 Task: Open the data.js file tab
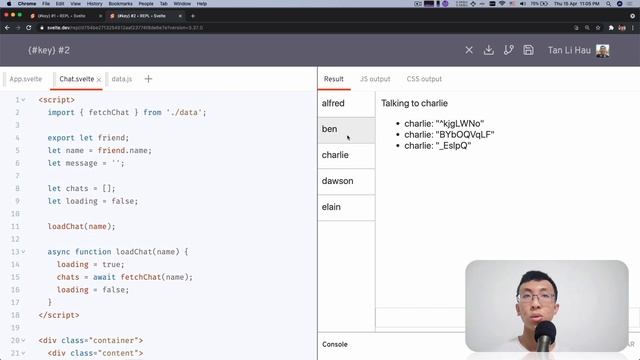pos(122,79)
